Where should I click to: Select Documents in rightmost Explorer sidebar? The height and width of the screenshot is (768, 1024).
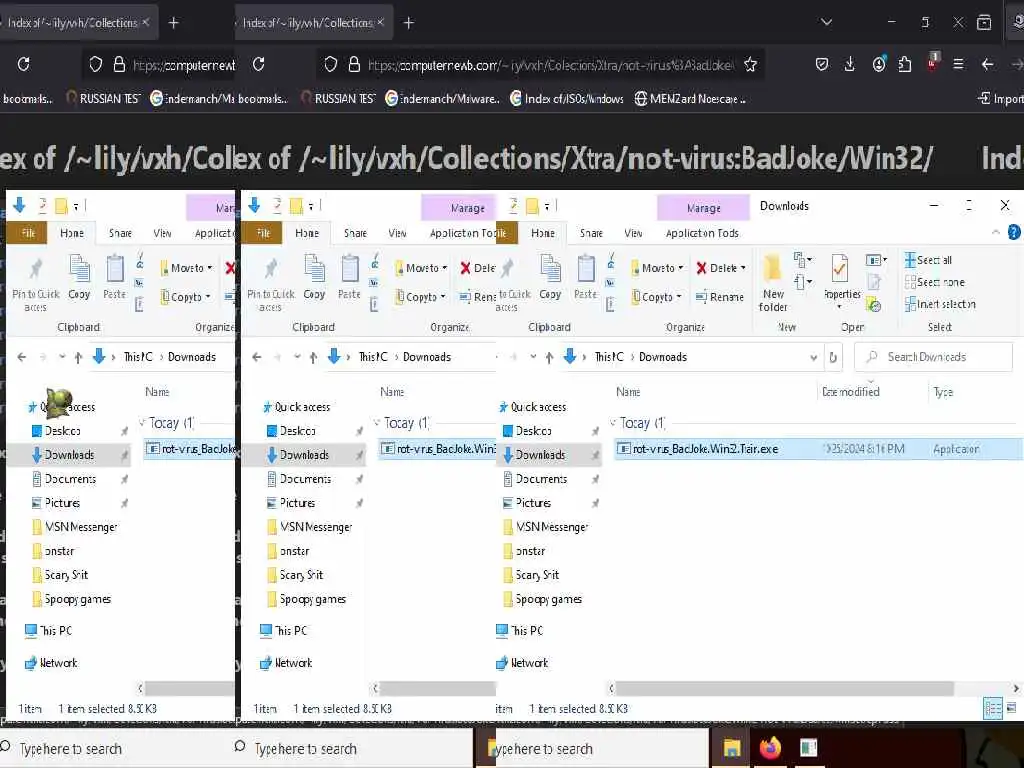point(534,479)
